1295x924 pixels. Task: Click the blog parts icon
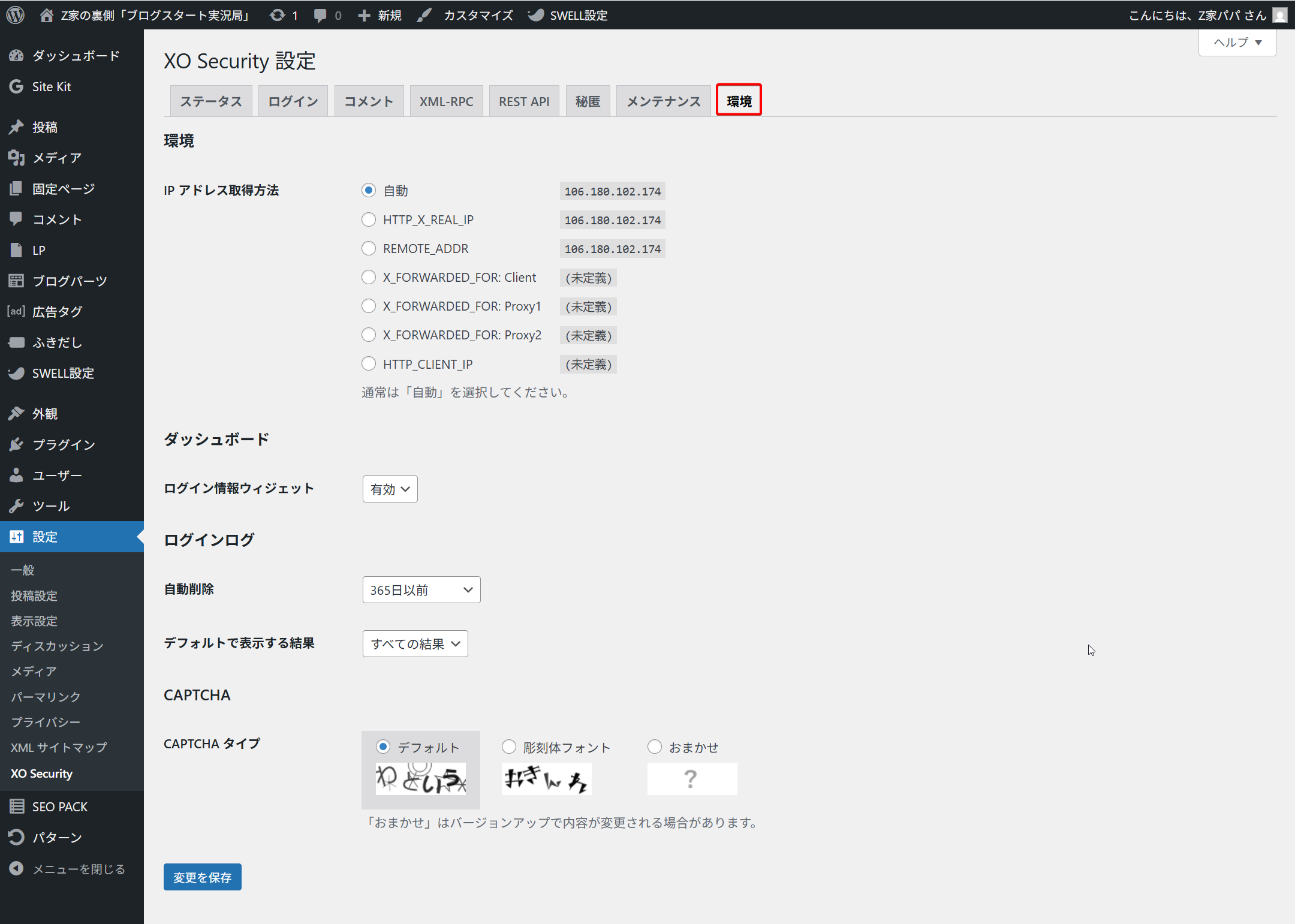(16, 281)
